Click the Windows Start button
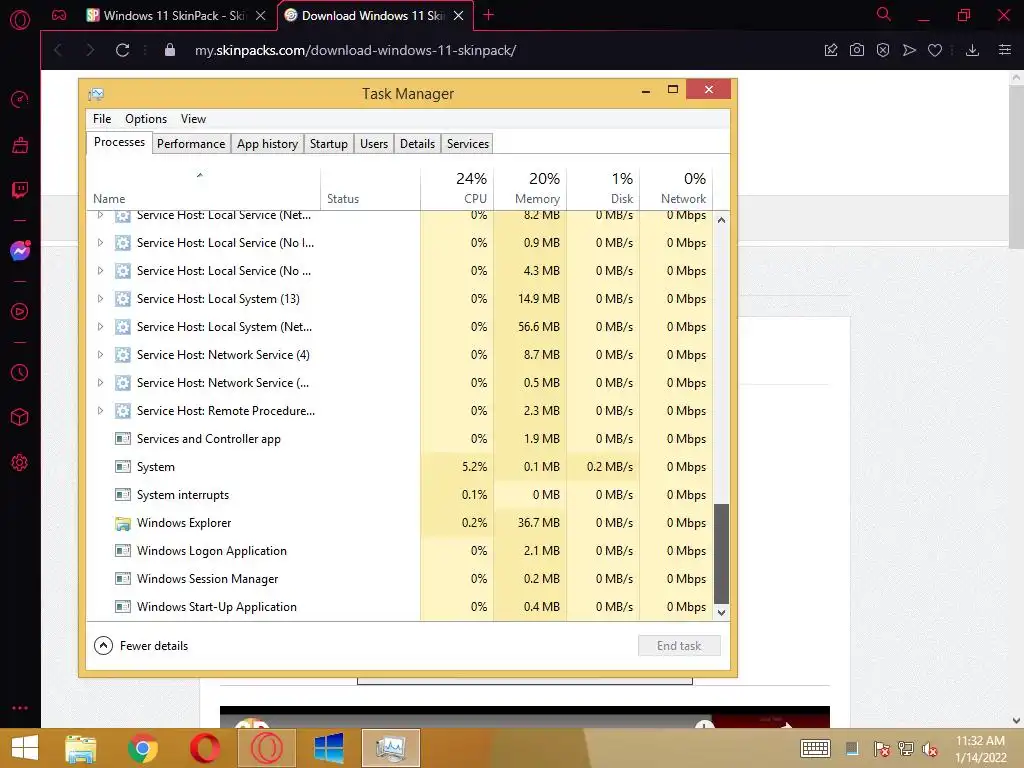1024x768 pixels. tap(25, 748)
